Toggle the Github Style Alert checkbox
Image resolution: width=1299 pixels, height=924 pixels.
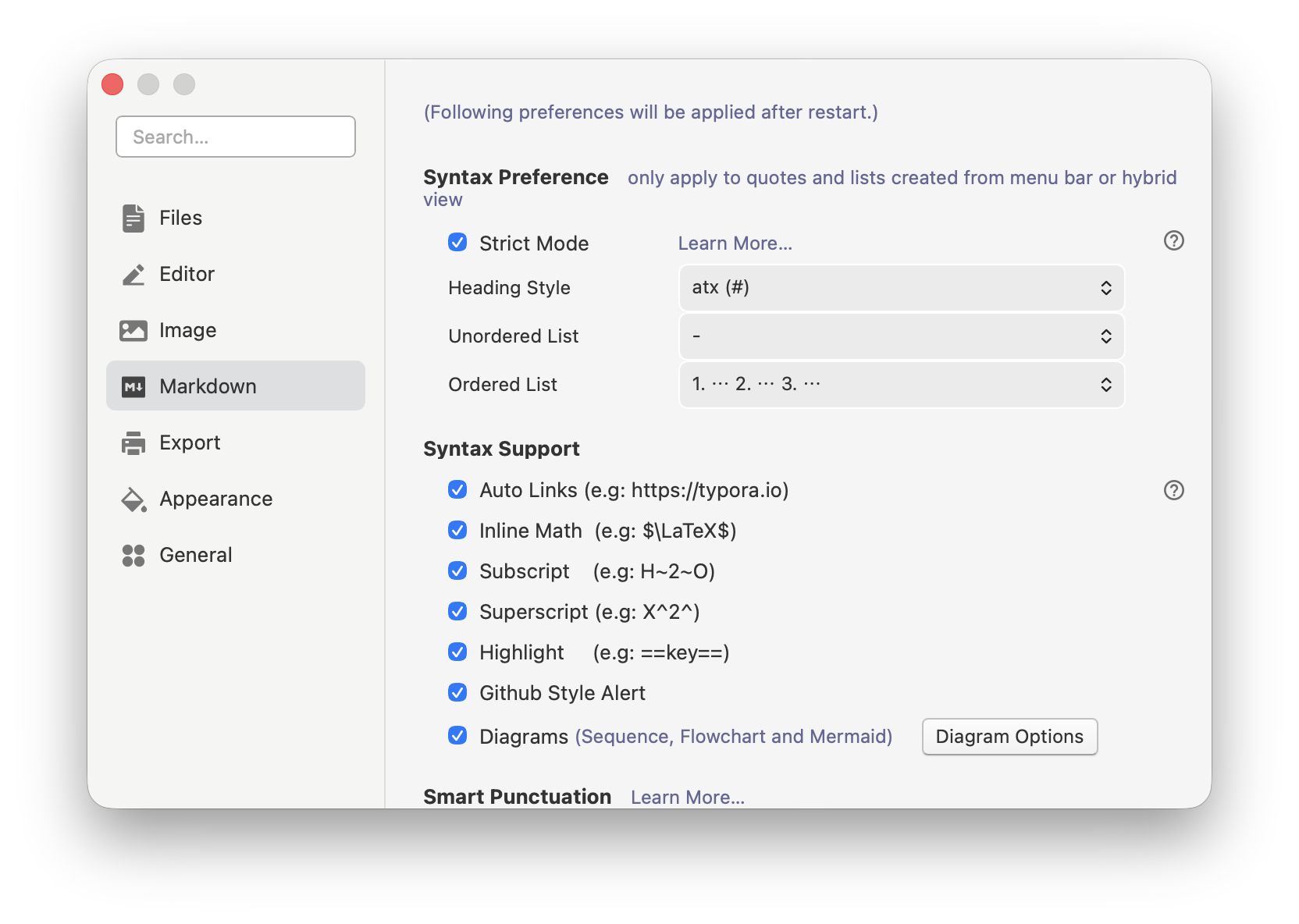(457, 692)
